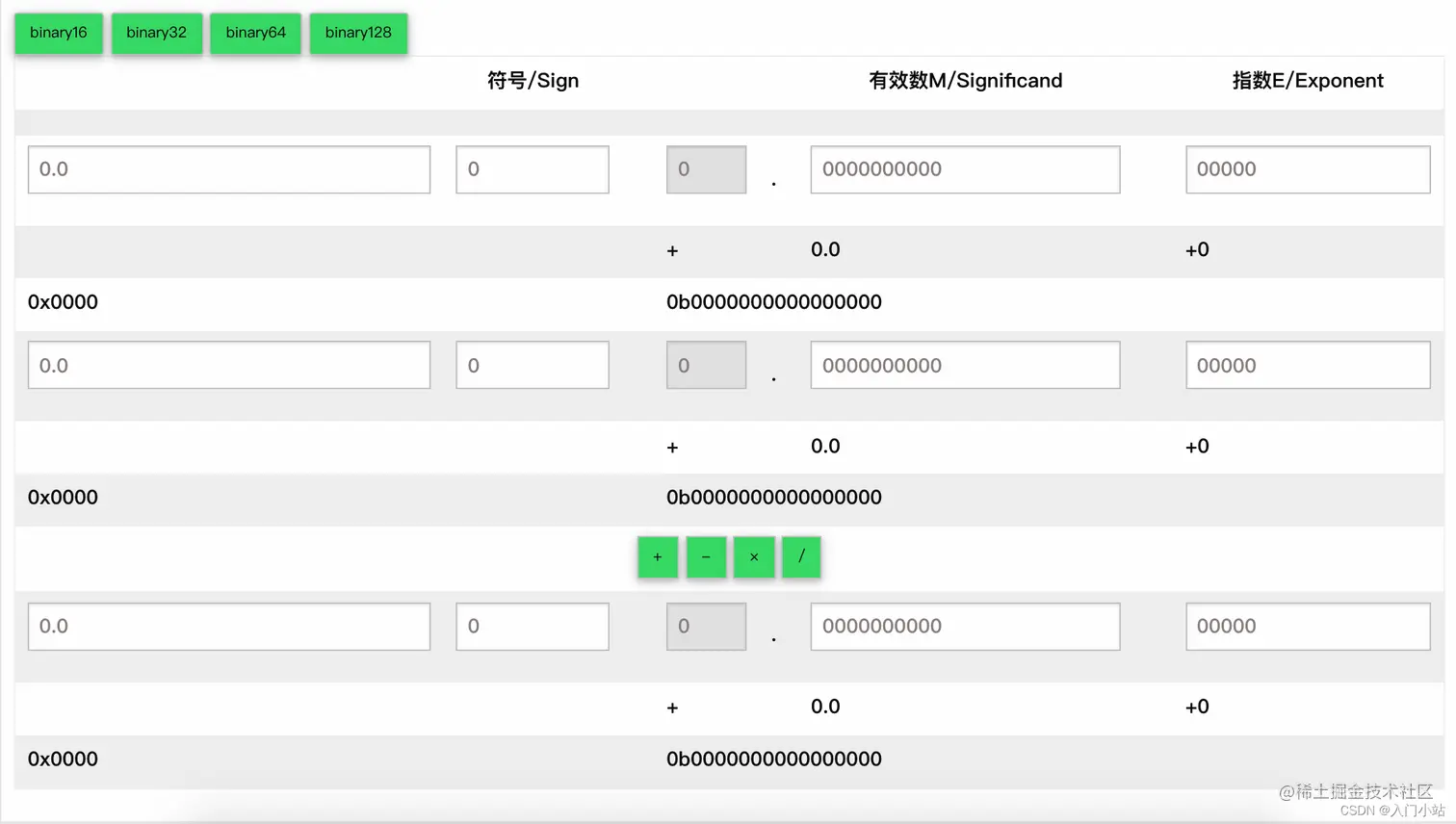This screenshot has height=824, width=1456.
Task: Click the 符号/Sign column header
Action: tap(533, 81)
